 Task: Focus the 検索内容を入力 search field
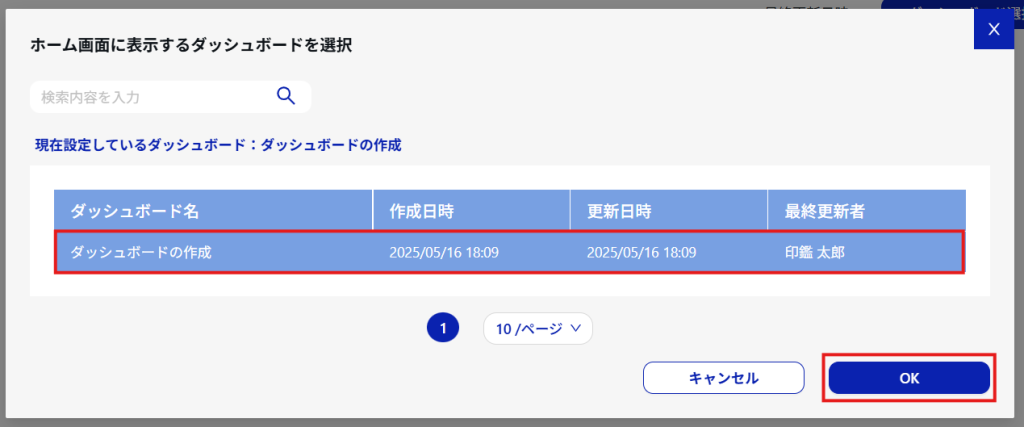(170, 97)
